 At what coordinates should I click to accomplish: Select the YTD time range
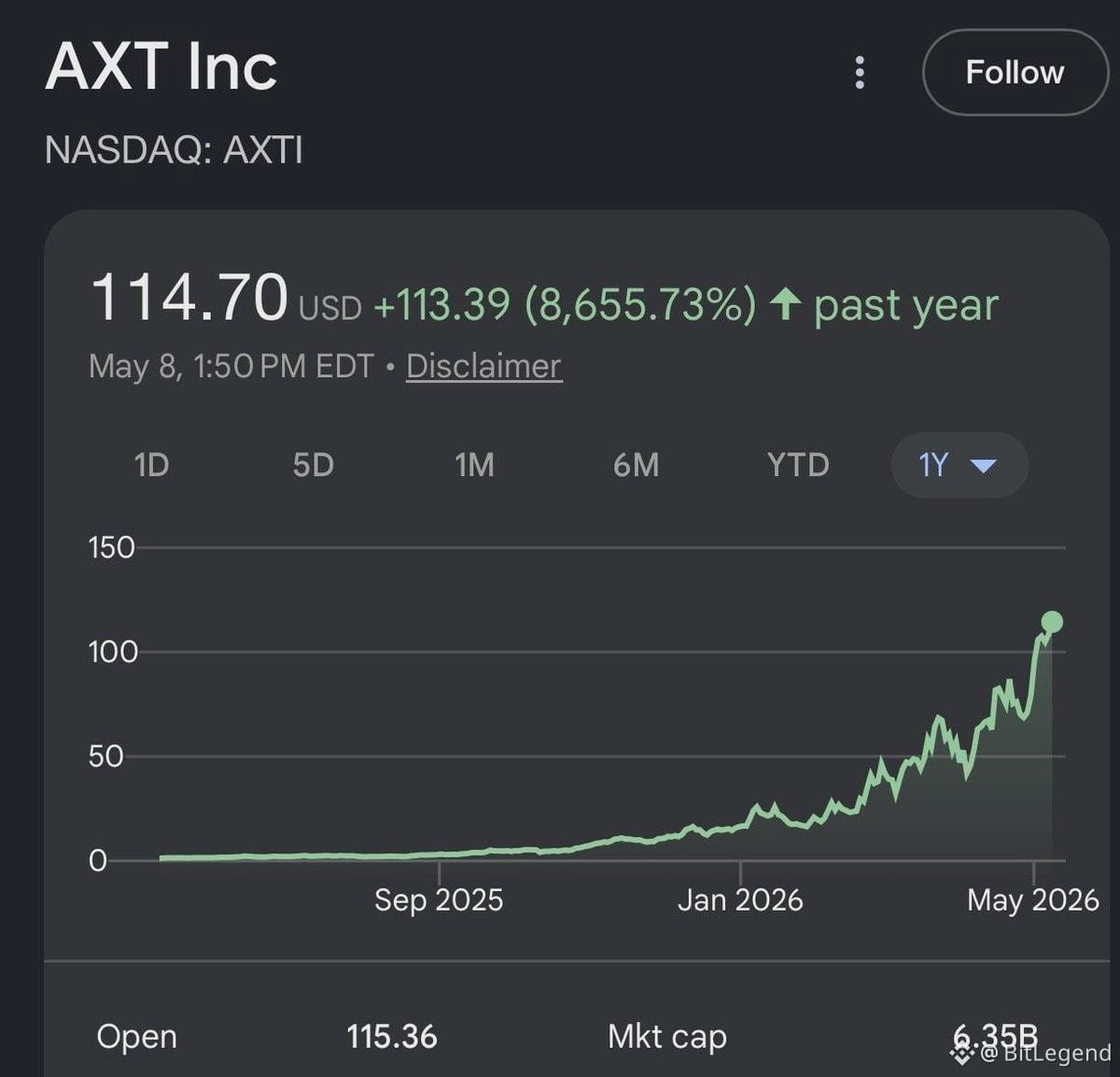[798, 465]
